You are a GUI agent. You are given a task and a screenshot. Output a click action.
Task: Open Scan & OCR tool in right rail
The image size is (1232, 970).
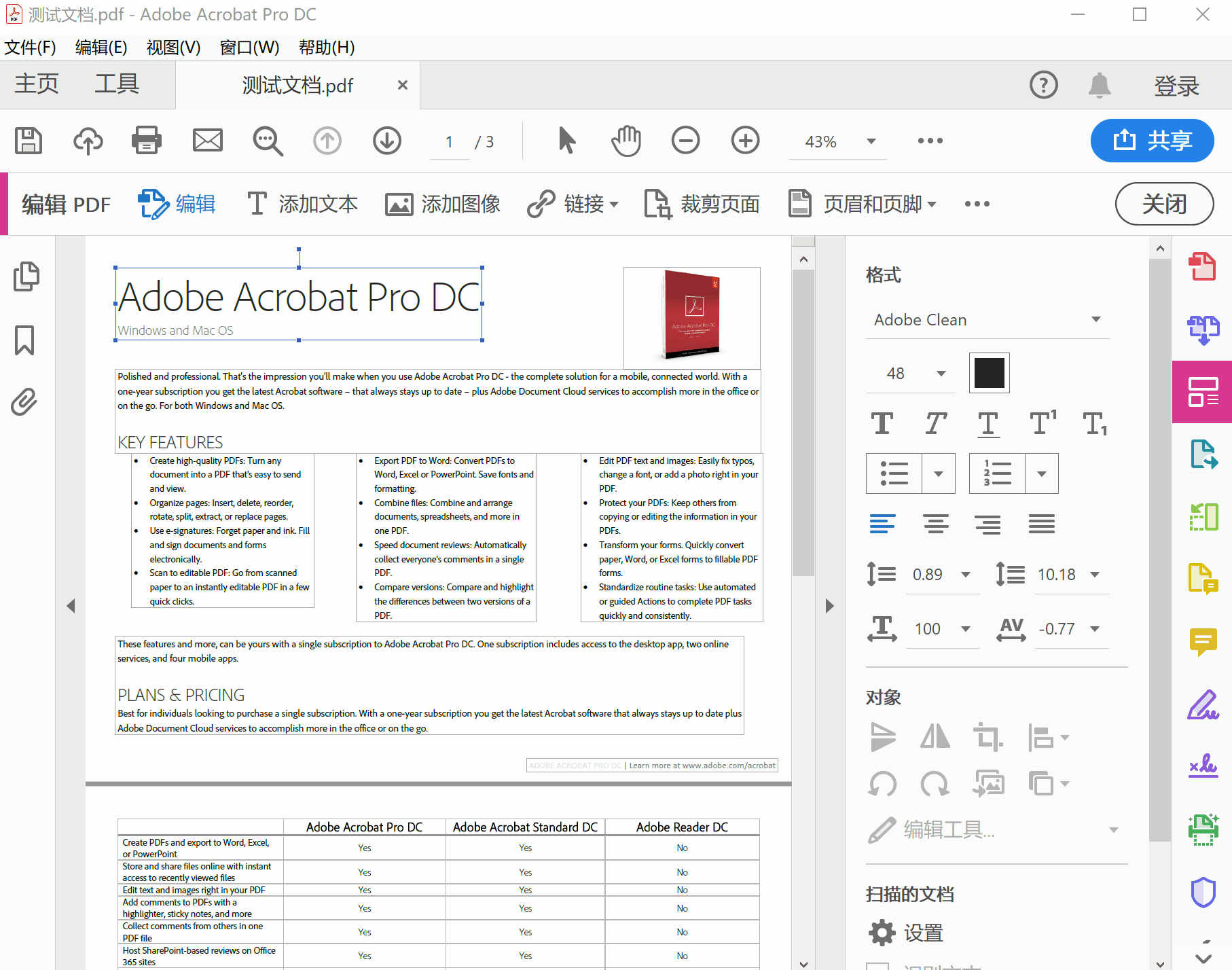point(1203,829)
